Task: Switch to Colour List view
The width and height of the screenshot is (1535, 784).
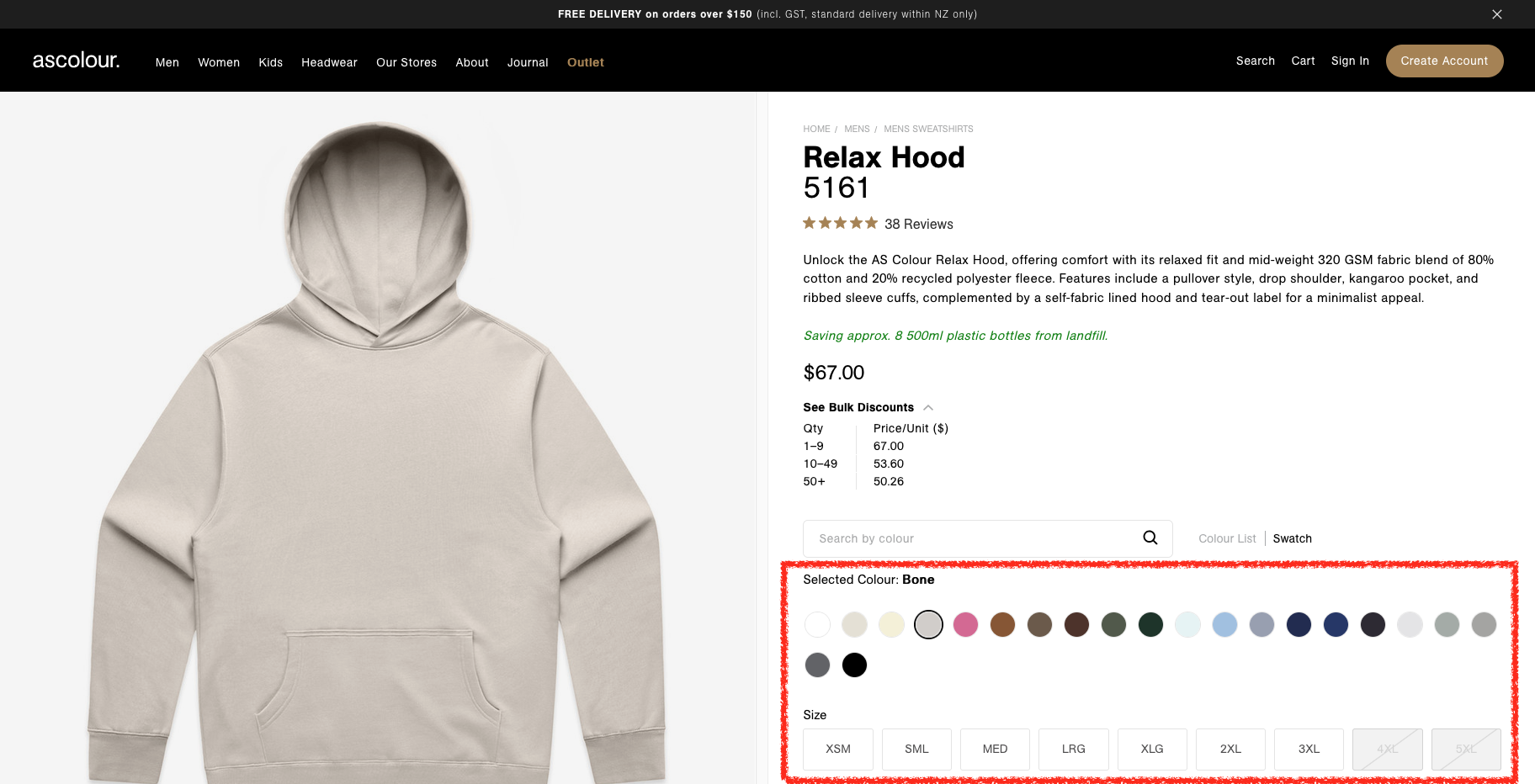Action: click(1227, 538)
